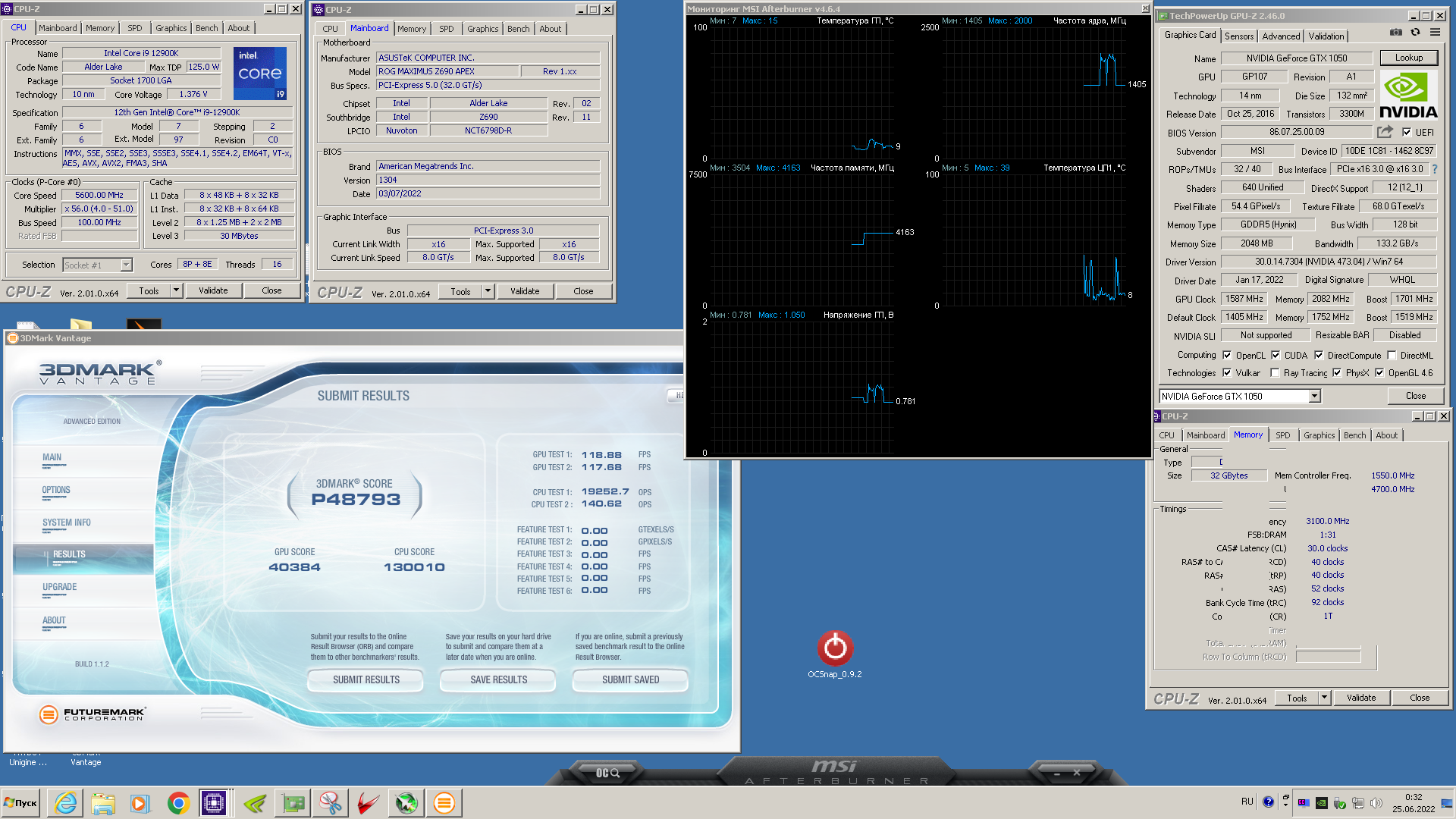
Task: Open the OCSnap_0.9.2 desktop icon
Action: click(x=835, y=654)
